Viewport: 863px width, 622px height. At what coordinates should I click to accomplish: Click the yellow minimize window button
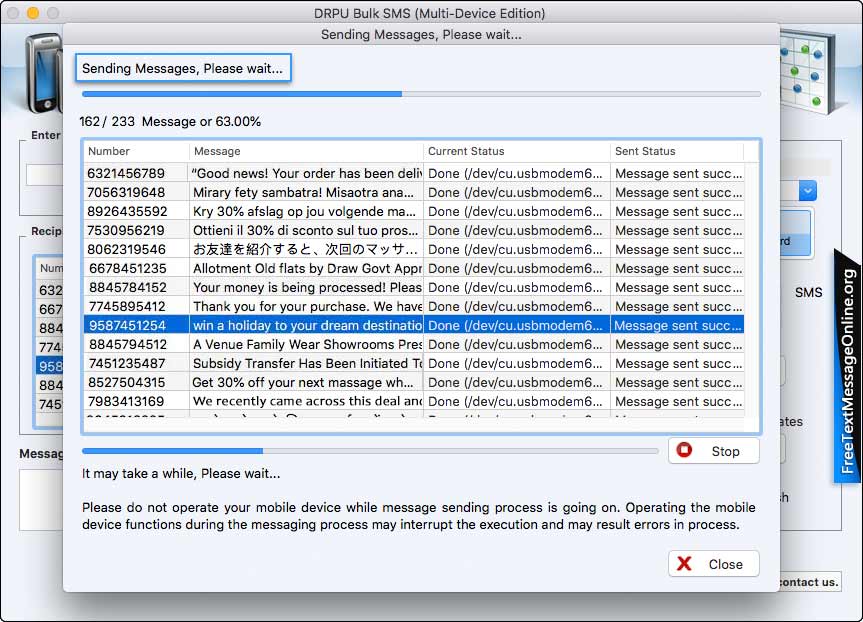(x=33, y=13)
